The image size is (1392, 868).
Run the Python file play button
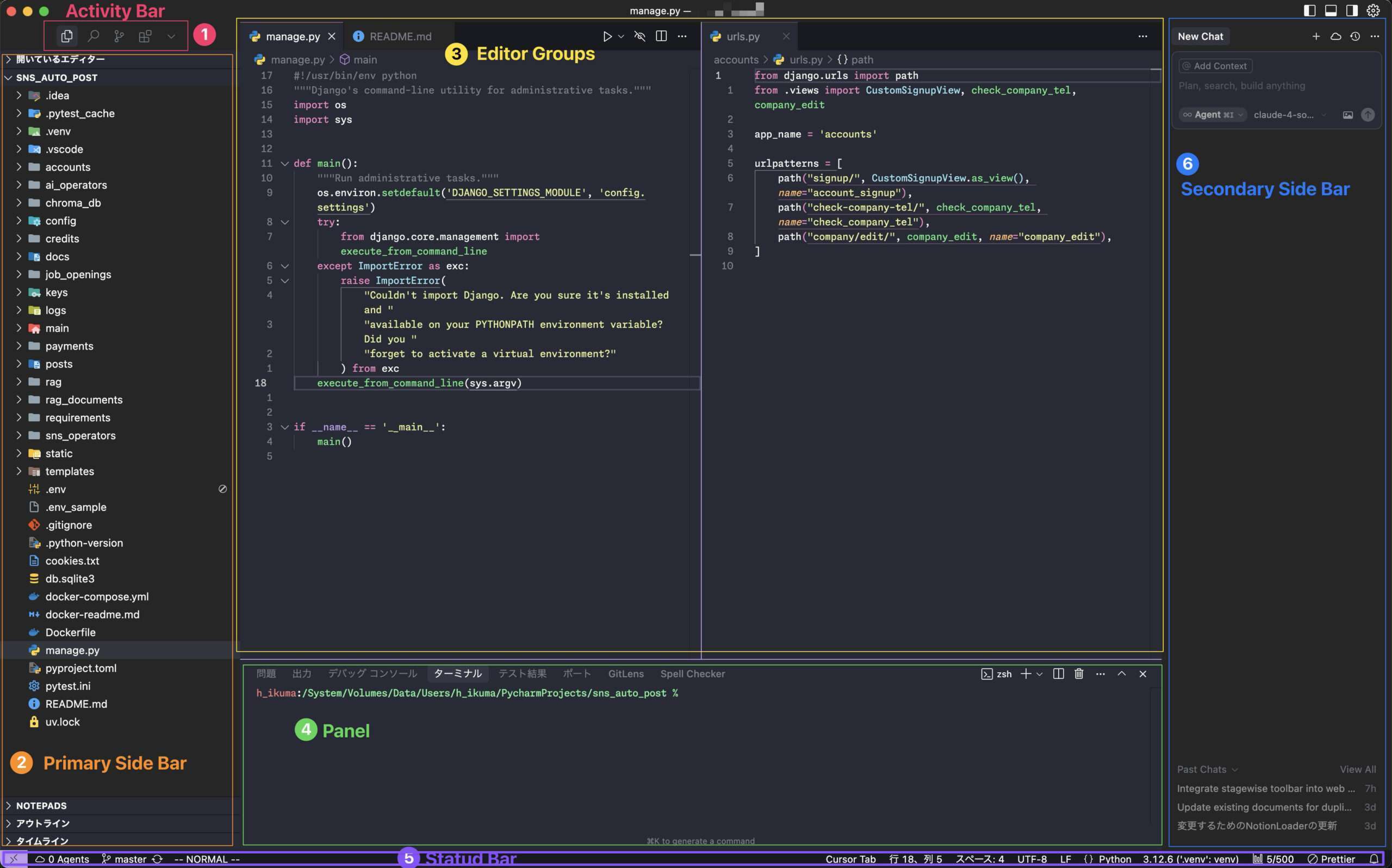[x=606, y=36]
